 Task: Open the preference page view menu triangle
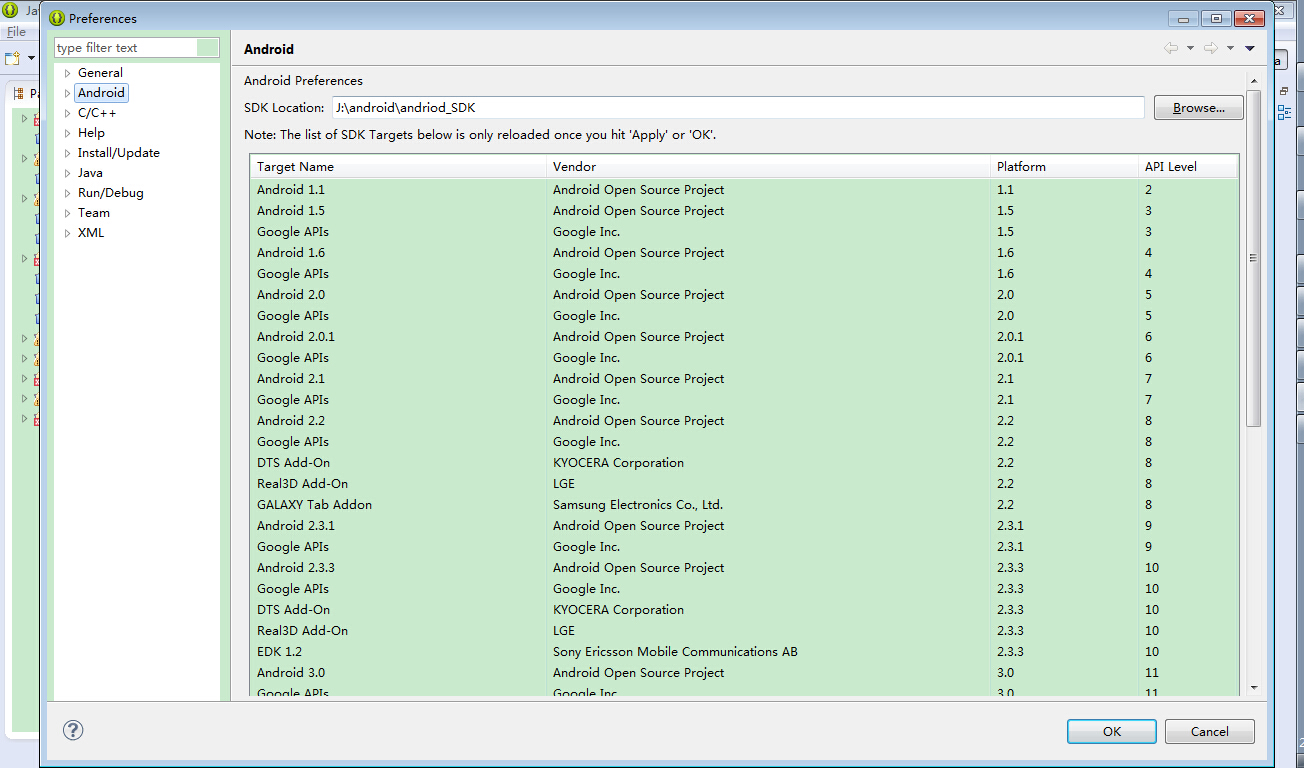(1250, 48)
